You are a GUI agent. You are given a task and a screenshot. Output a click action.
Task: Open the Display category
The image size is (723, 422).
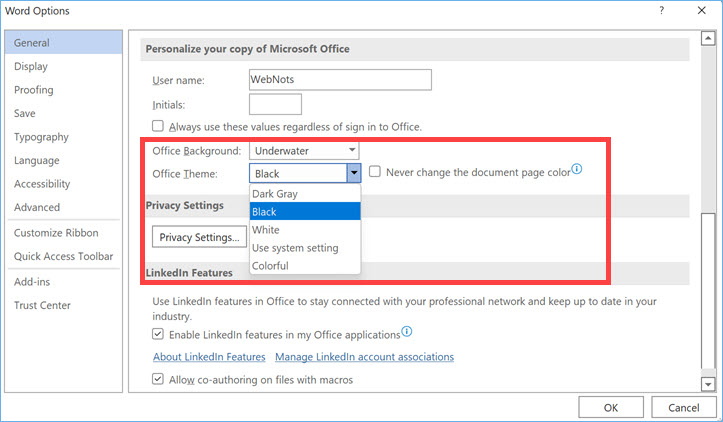[x=31, y=67]
